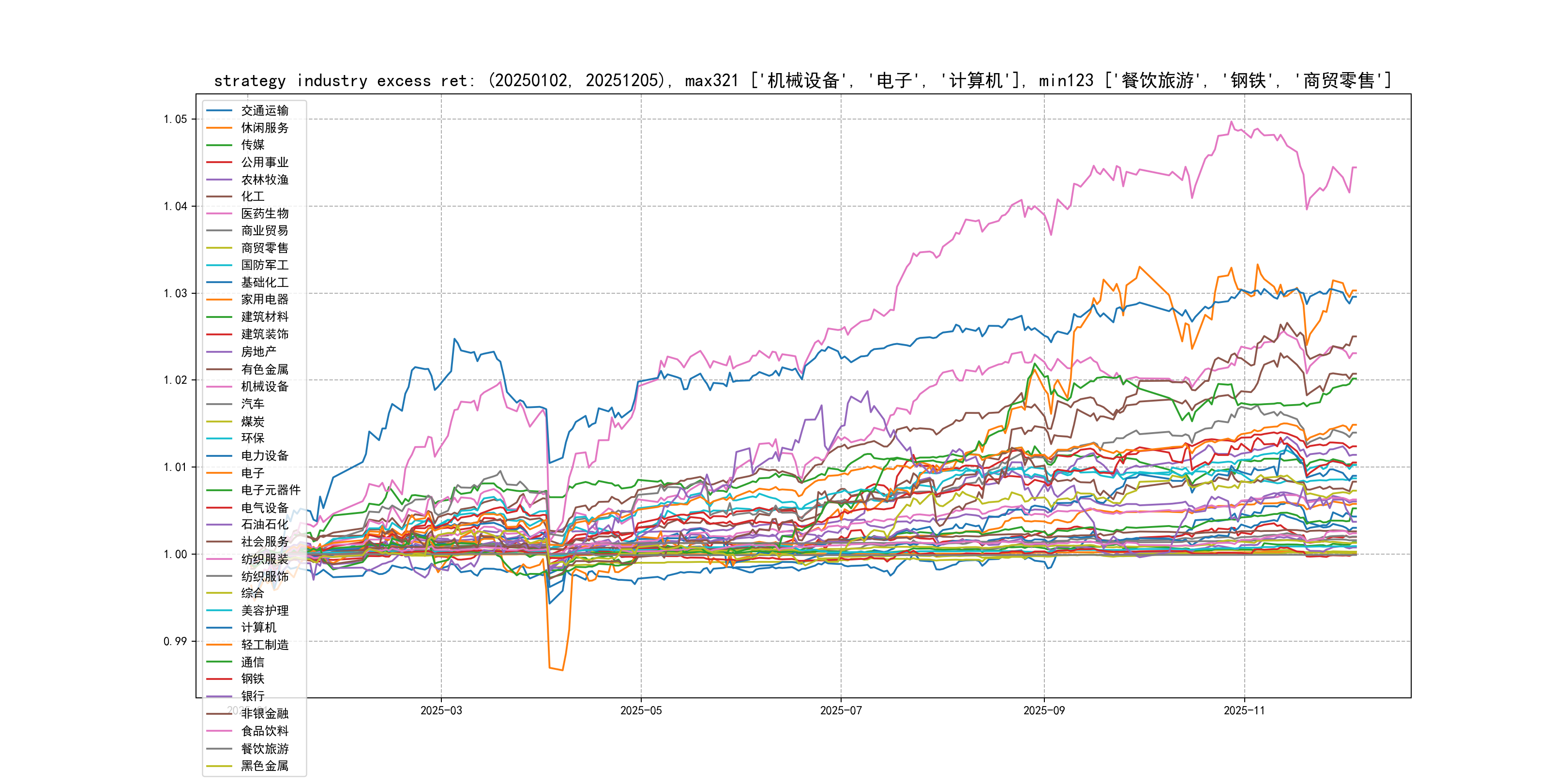Image resolution: width=1568 pixels, height=784 pixels.
Task: Click the 2025-11 x-axis tick label
Action: coord(1244,710)
